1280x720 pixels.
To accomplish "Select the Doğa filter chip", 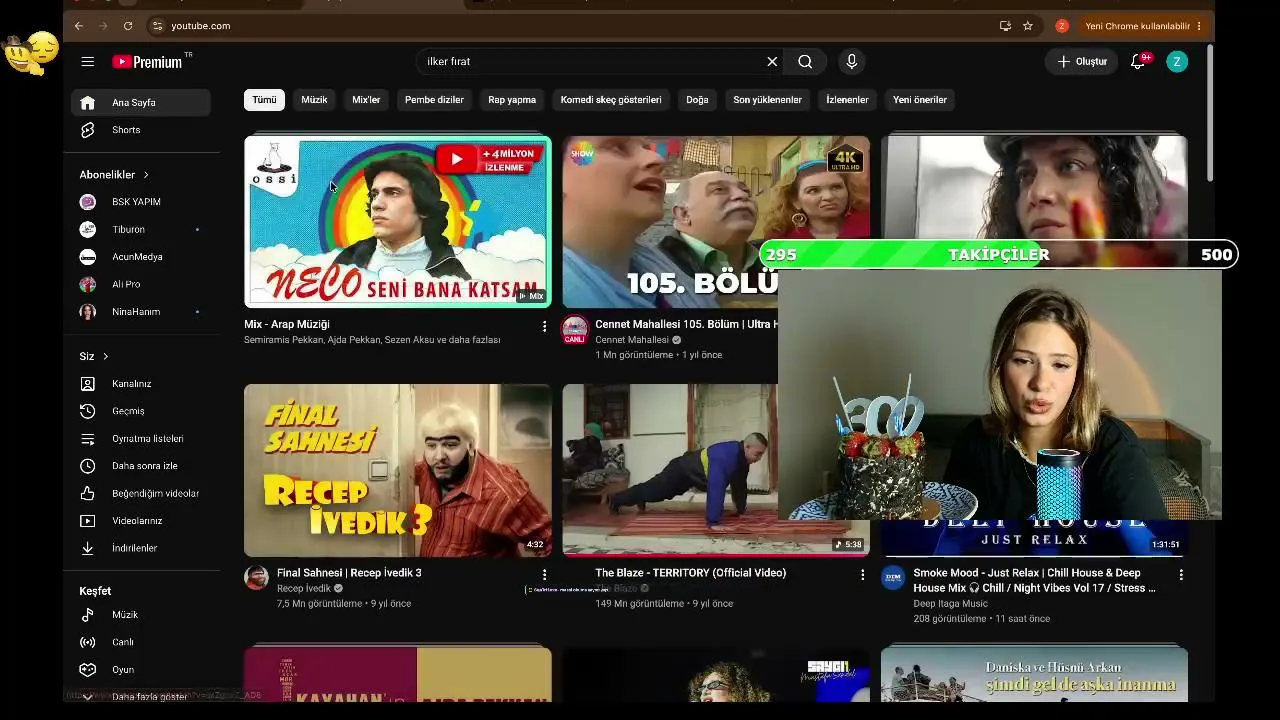I will click(697, 100).
